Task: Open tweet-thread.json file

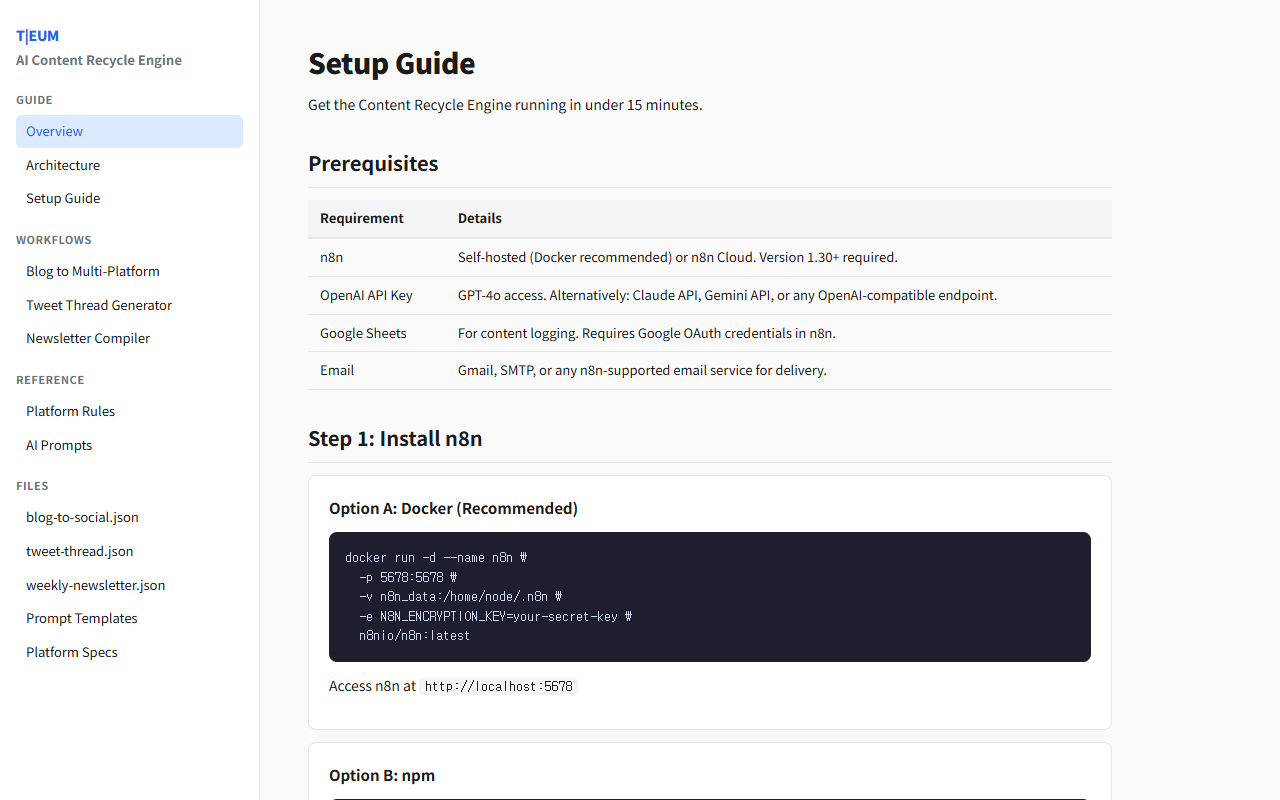Action: pos(79,551)
